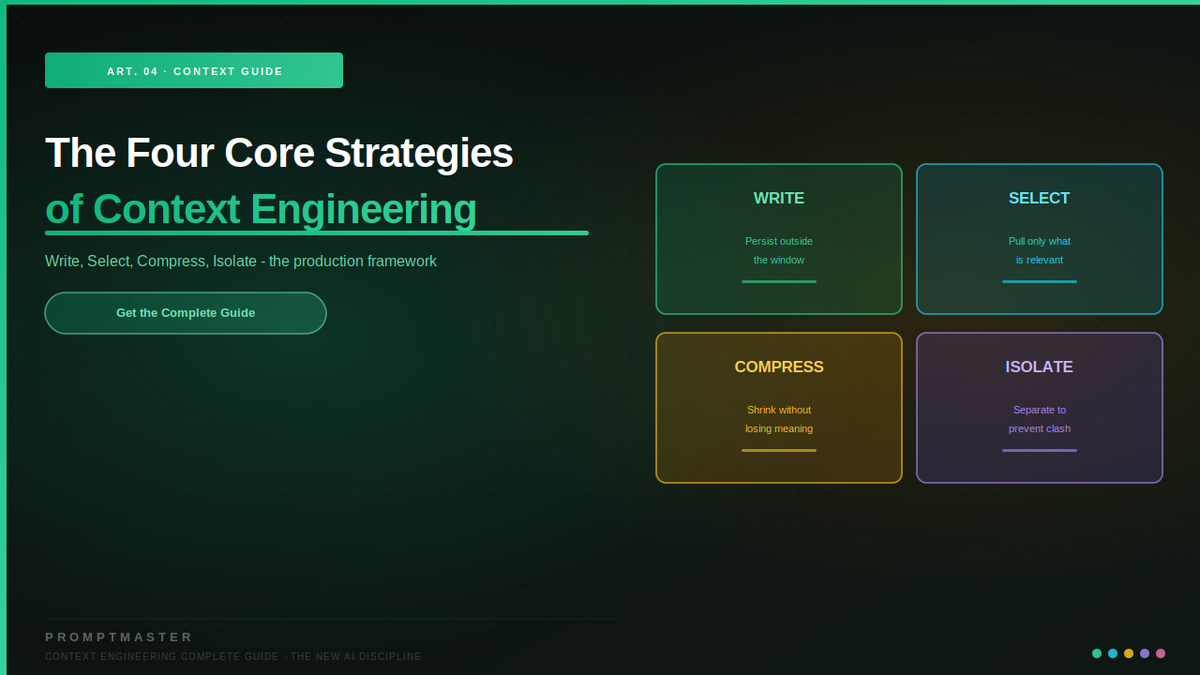Click the yellow dot indicator
The image size is (1200, 675).
pyautogui.click(x=1129, y=653)
